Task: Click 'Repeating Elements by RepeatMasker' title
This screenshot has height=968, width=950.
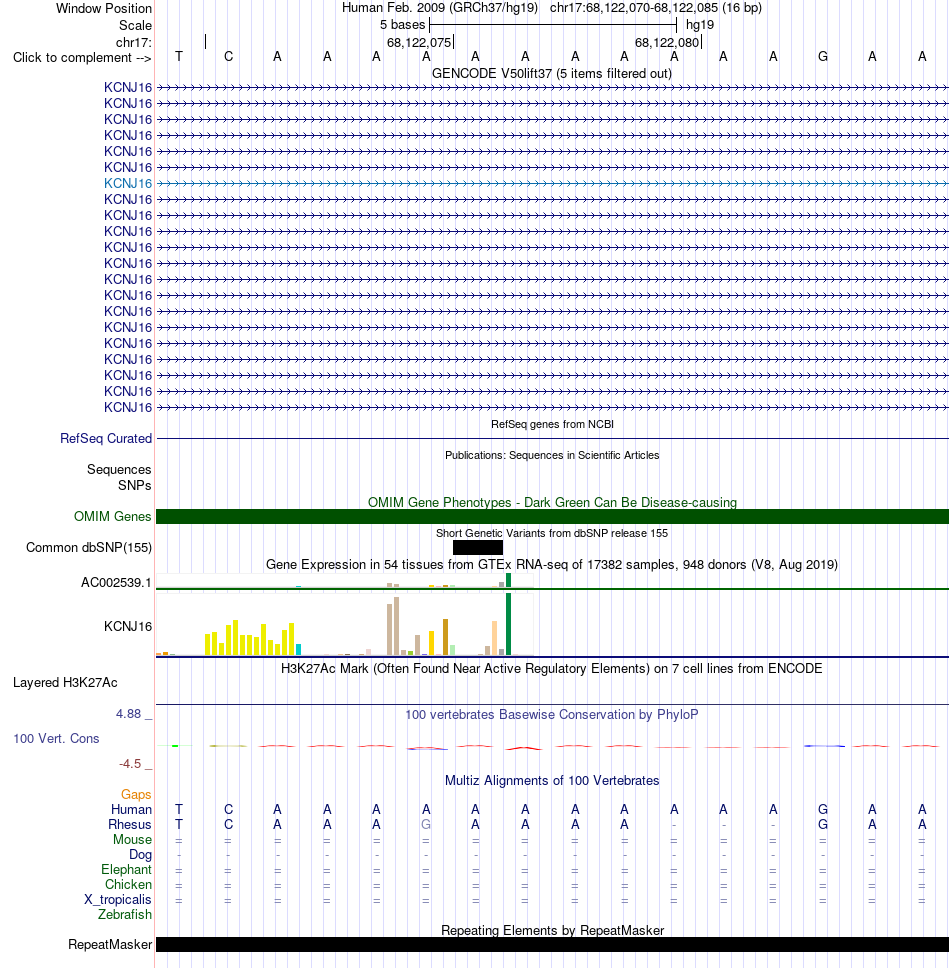Action: click(552, 930)
